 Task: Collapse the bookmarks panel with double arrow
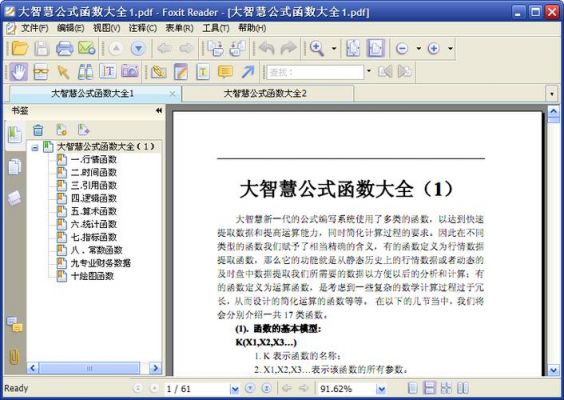(159, 110)
